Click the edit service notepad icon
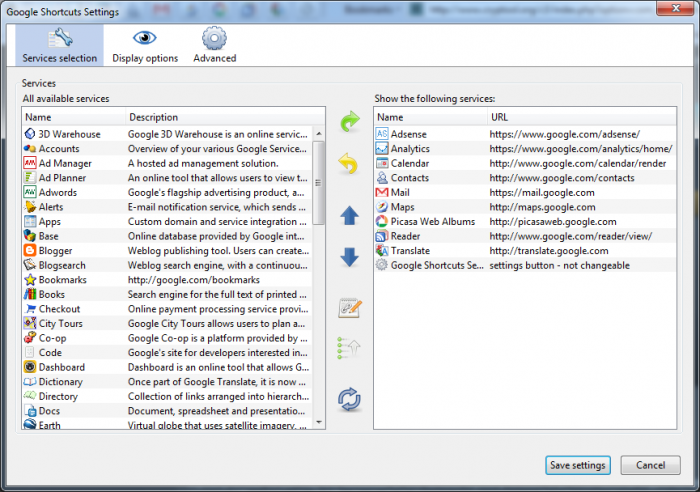 350,308
